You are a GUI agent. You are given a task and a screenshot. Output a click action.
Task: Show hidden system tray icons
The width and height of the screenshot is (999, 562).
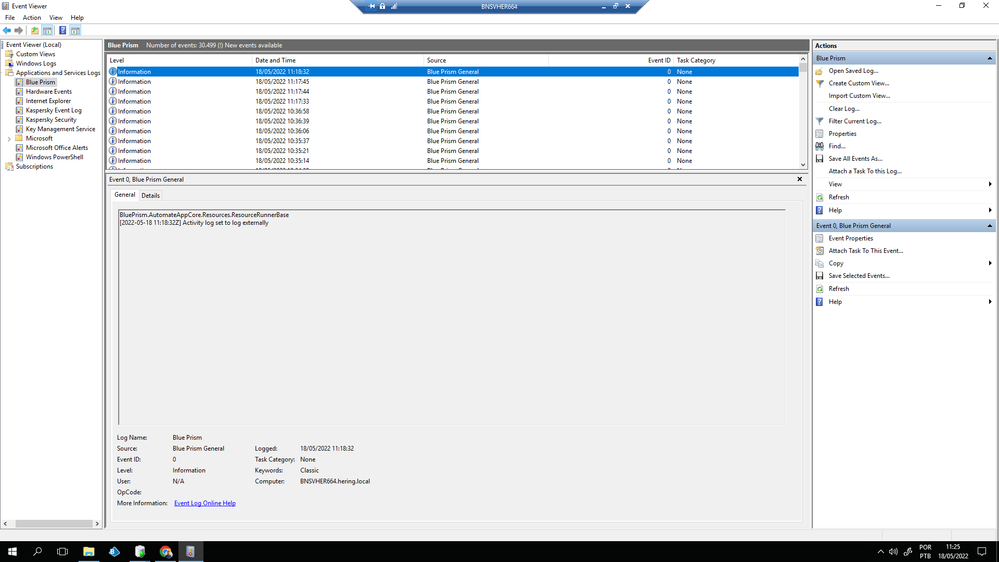click(880, 552)
